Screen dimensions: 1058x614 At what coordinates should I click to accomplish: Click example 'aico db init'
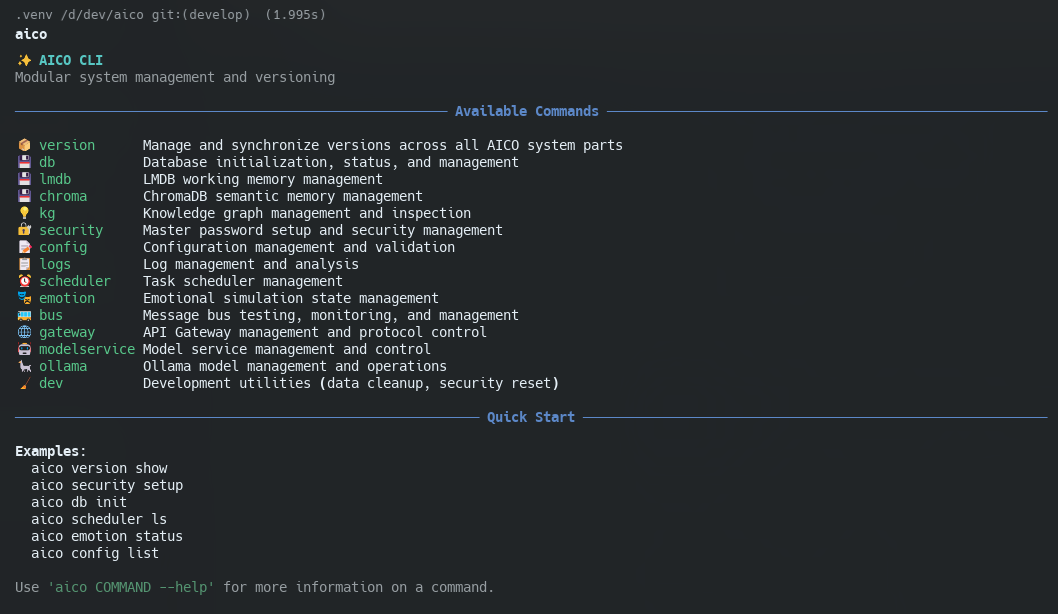[79, 502]
